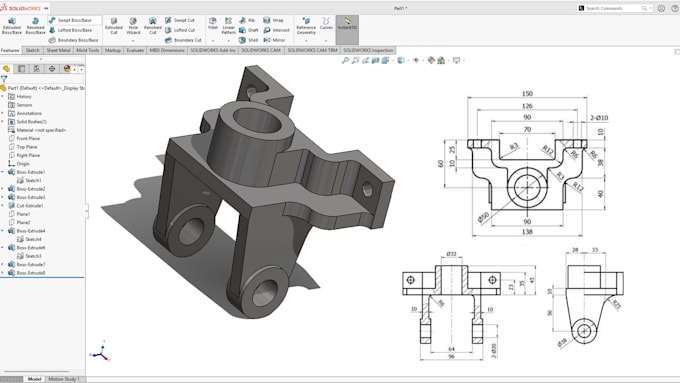Switch to Motion Study 1 tab

64,379
